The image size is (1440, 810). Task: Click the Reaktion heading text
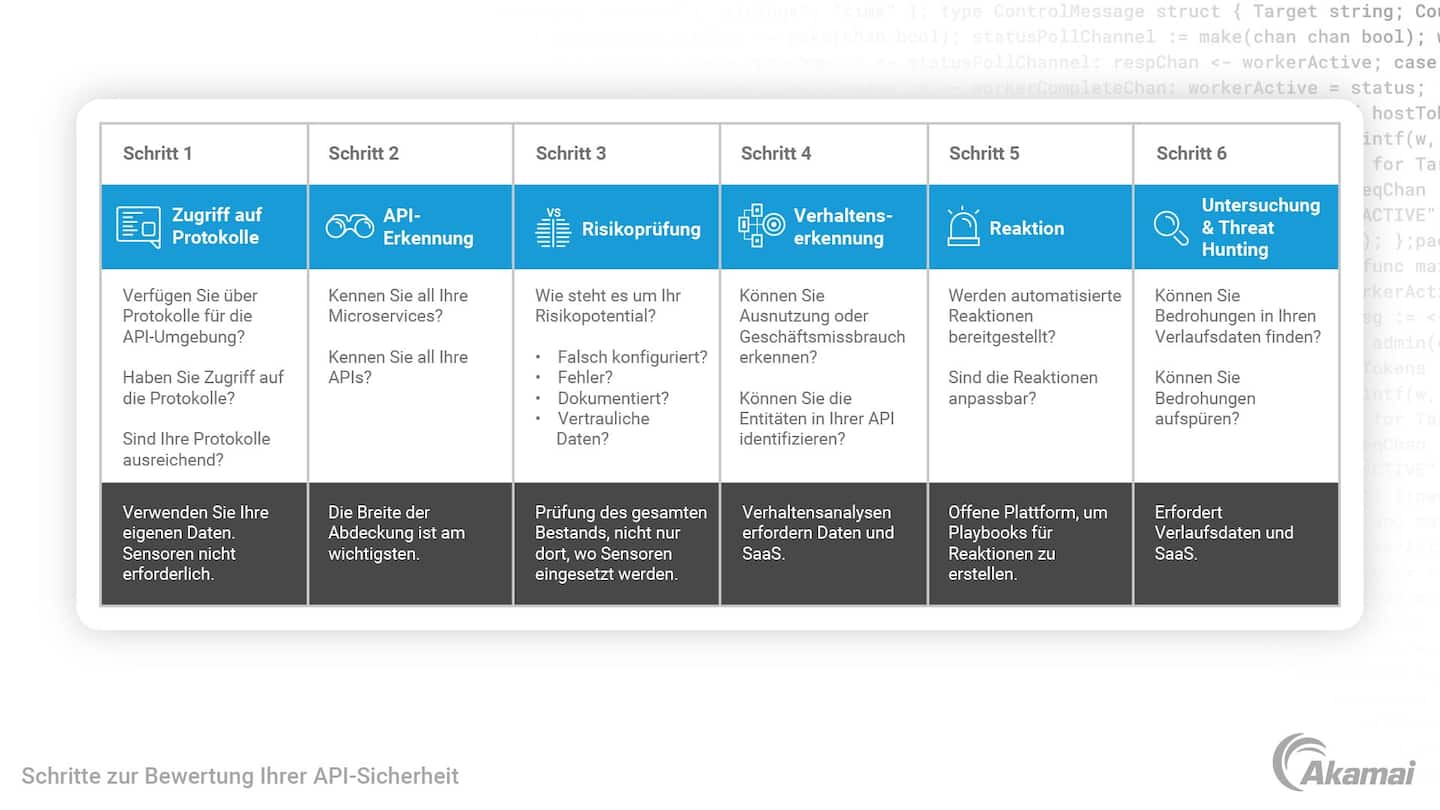click(x=1026, y=228)
